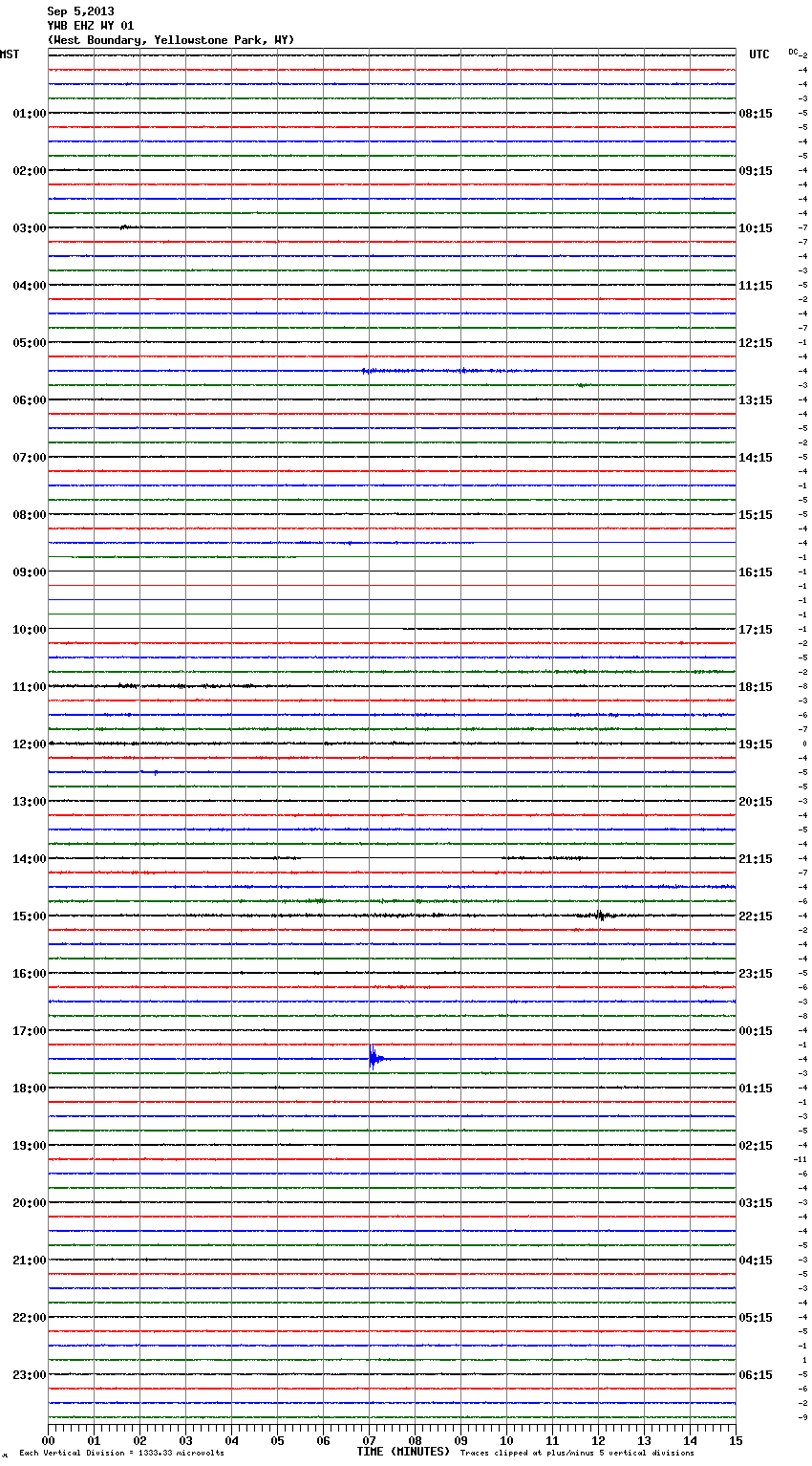Click the 06:15 UTC label
Image resolution: width=812 pixels, height=1466 pixels.
coord(756,1375)
